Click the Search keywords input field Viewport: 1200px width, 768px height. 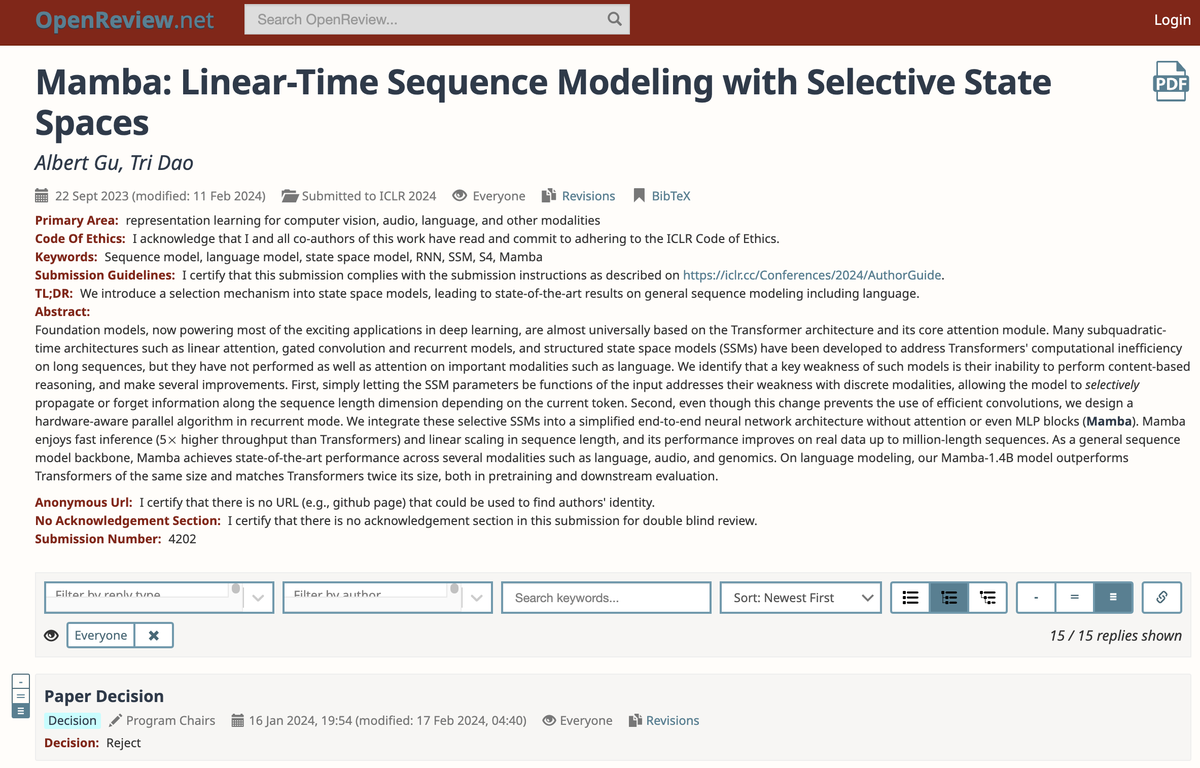pyautogui.click(x=606, y=597)
